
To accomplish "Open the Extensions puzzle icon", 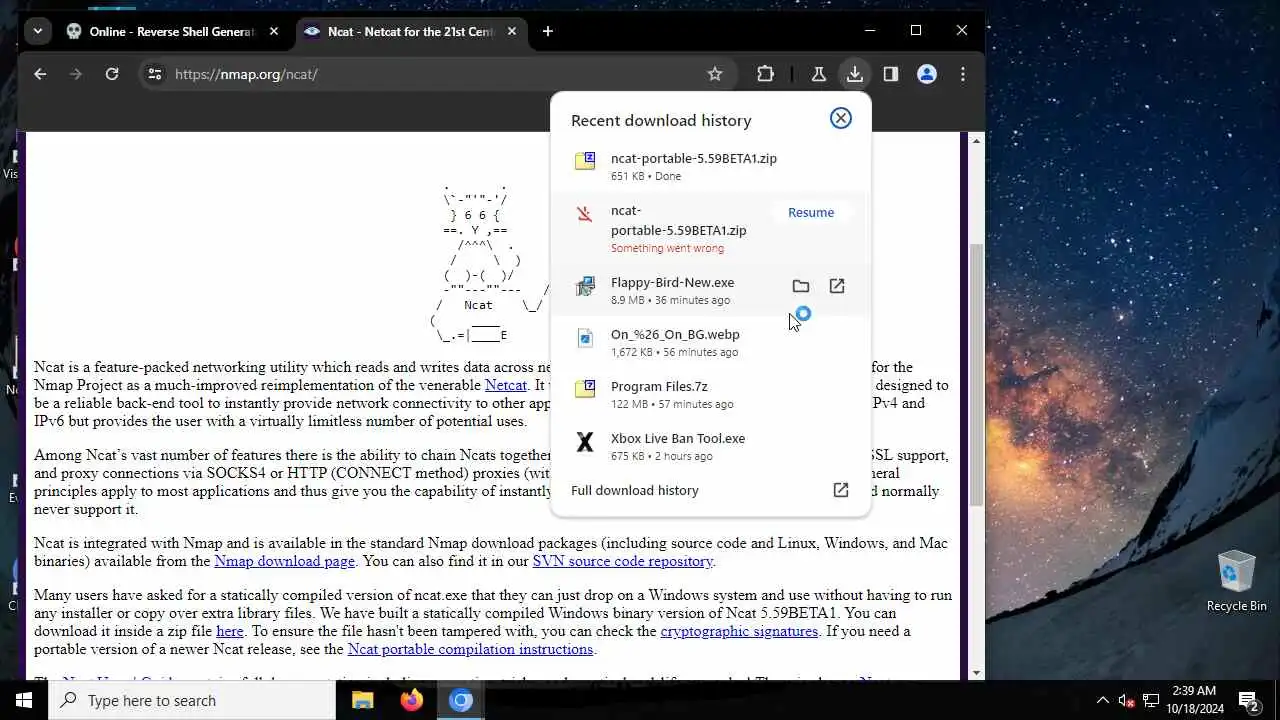I will click(x=765, y=74).
